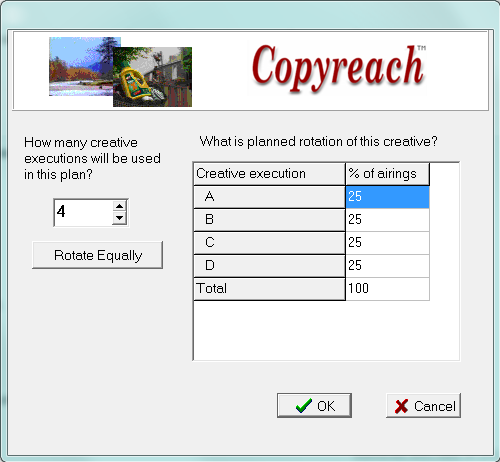Select the % of airings cell for D
Image resolution: width=500 pixels, height=462 pixels.
click(x=387, y=266)
